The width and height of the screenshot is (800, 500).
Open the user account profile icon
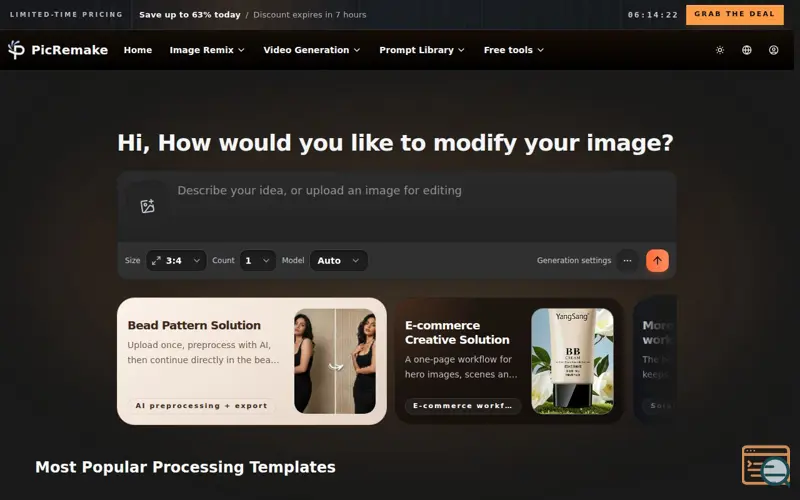[773, 50]
